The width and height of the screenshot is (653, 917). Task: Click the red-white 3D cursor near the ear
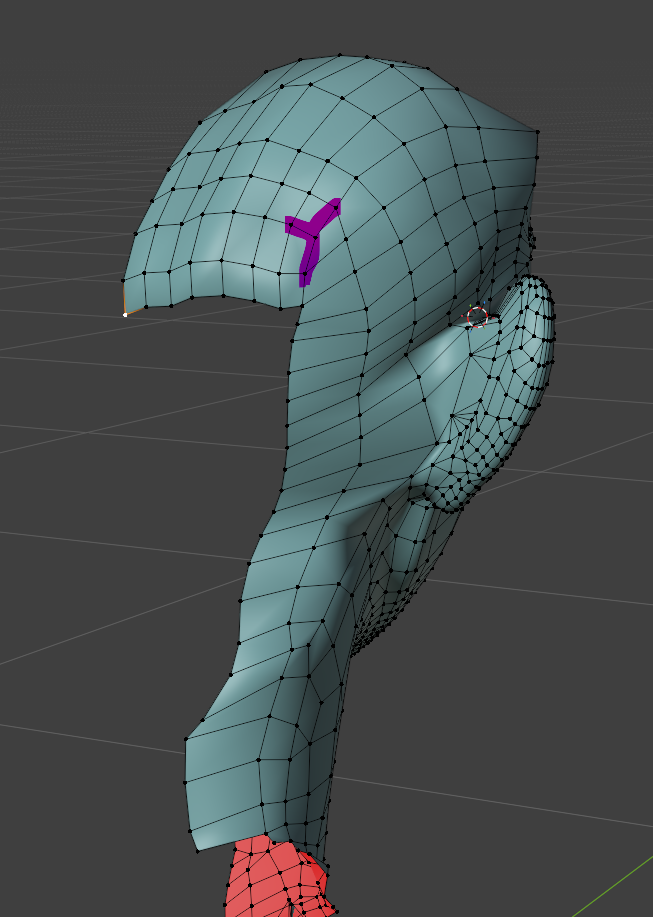tap(477, 317)
